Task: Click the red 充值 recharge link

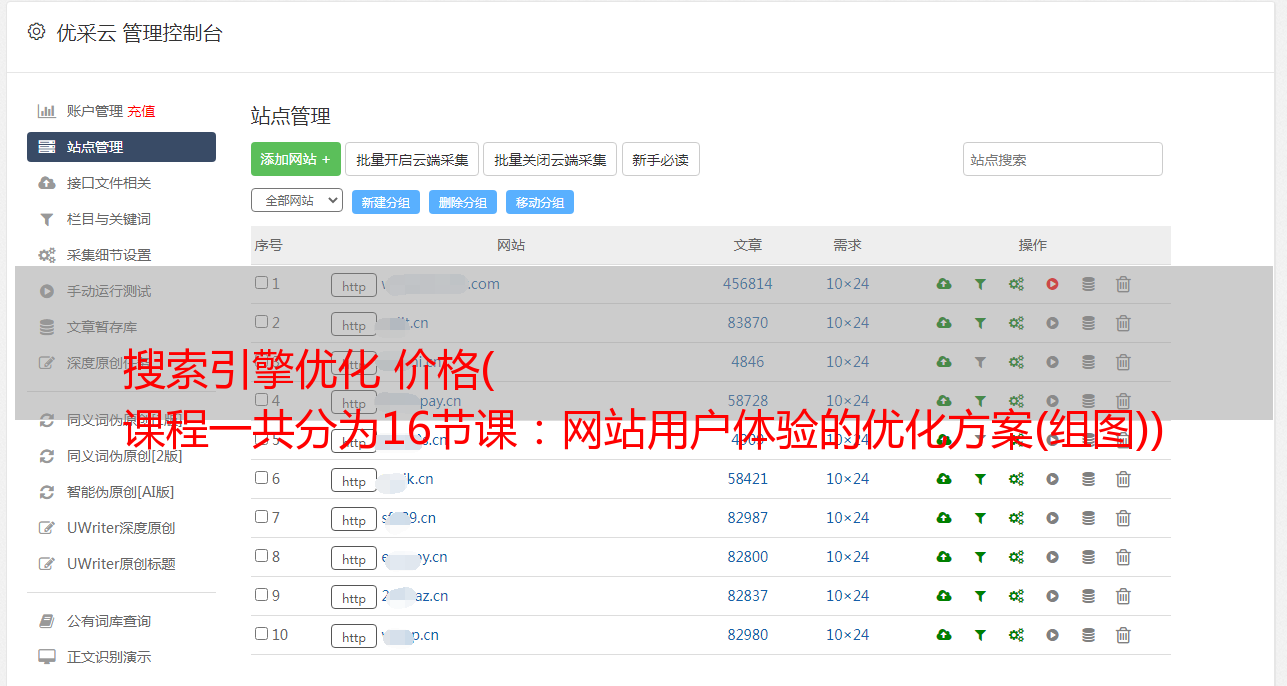Action: point(141,111)
